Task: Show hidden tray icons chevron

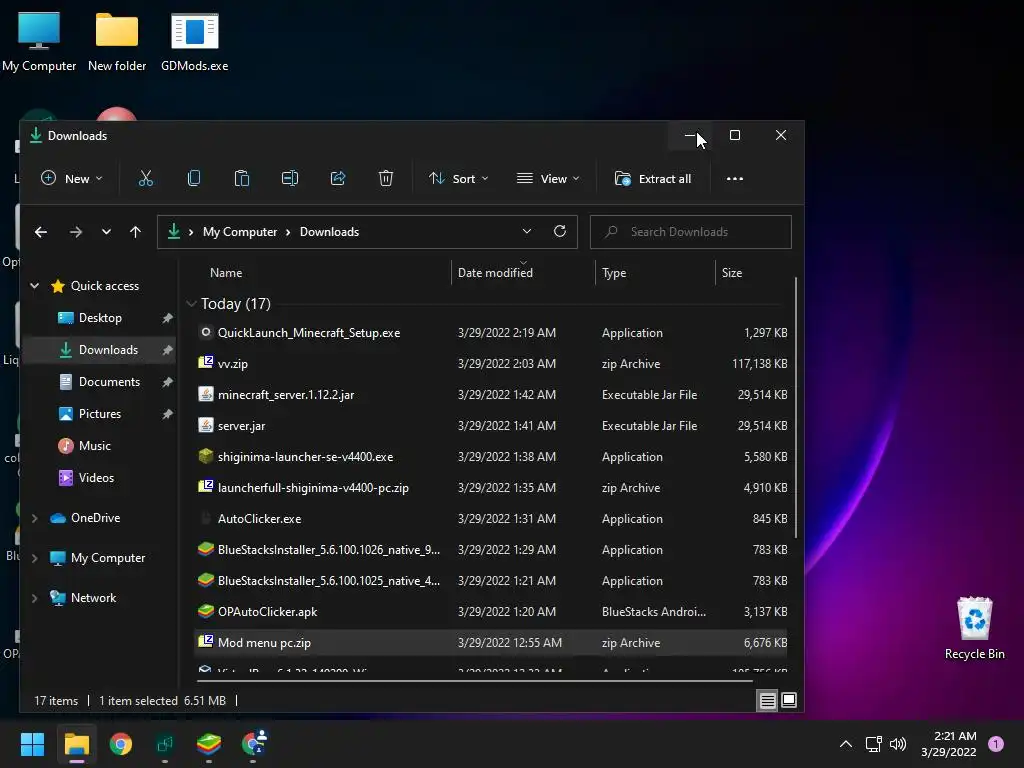Action: (846, 744)
